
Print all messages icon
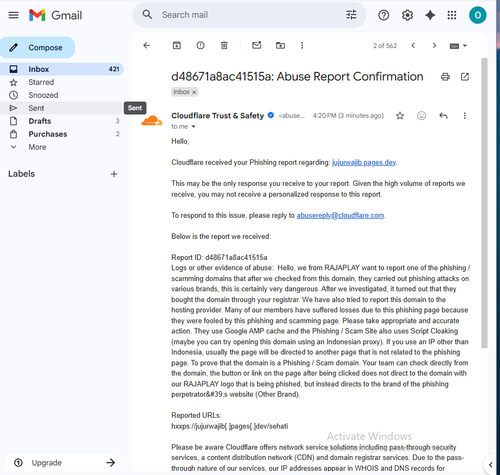(445, 77)
